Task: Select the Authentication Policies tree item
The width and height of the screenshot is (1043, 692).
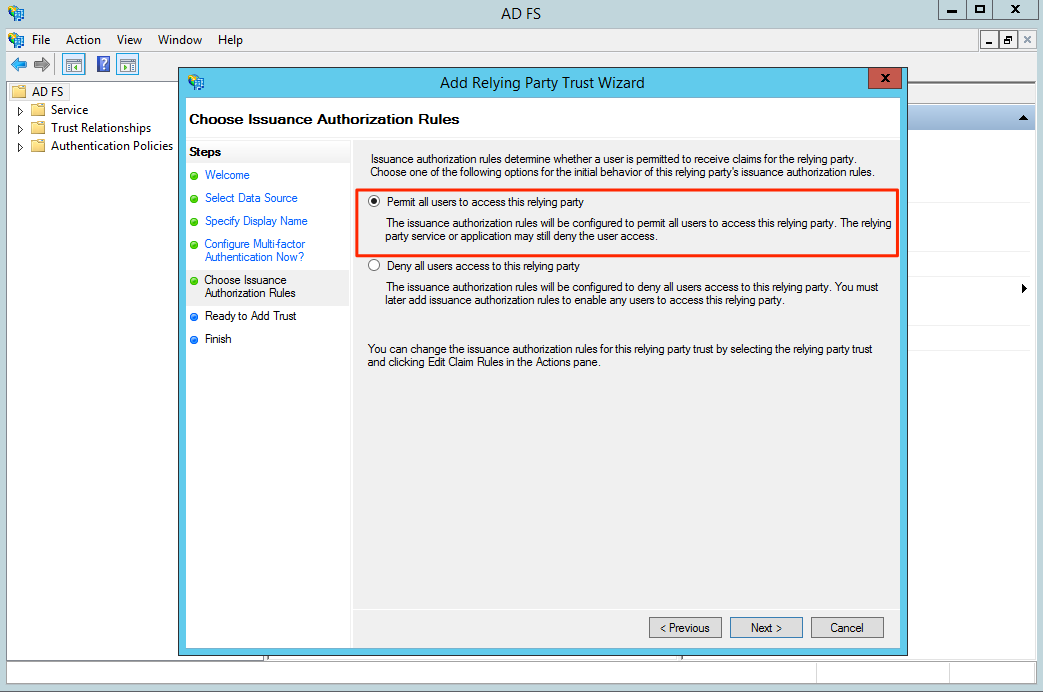Action: [x=112, y=145]
